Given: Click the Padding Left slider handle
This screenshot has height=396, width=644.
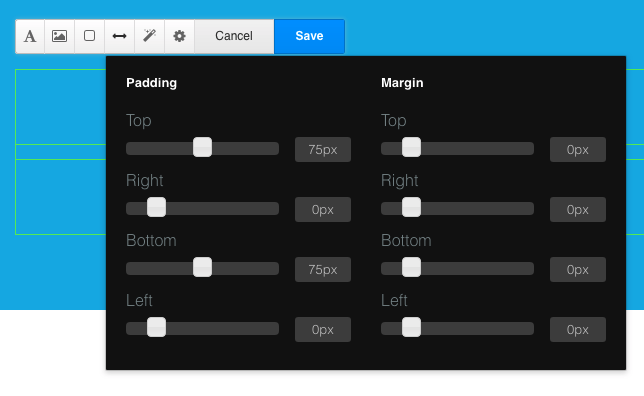Looking at the screenshot, I should [x=156, y=327].
